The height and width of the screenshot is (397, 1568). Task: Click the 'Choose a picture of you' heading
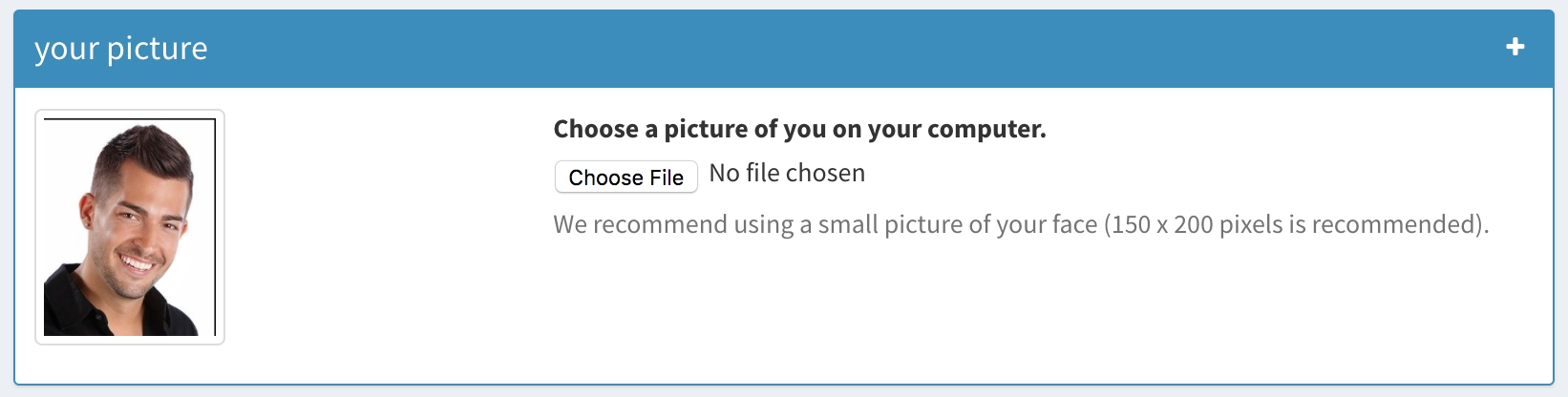799,129
